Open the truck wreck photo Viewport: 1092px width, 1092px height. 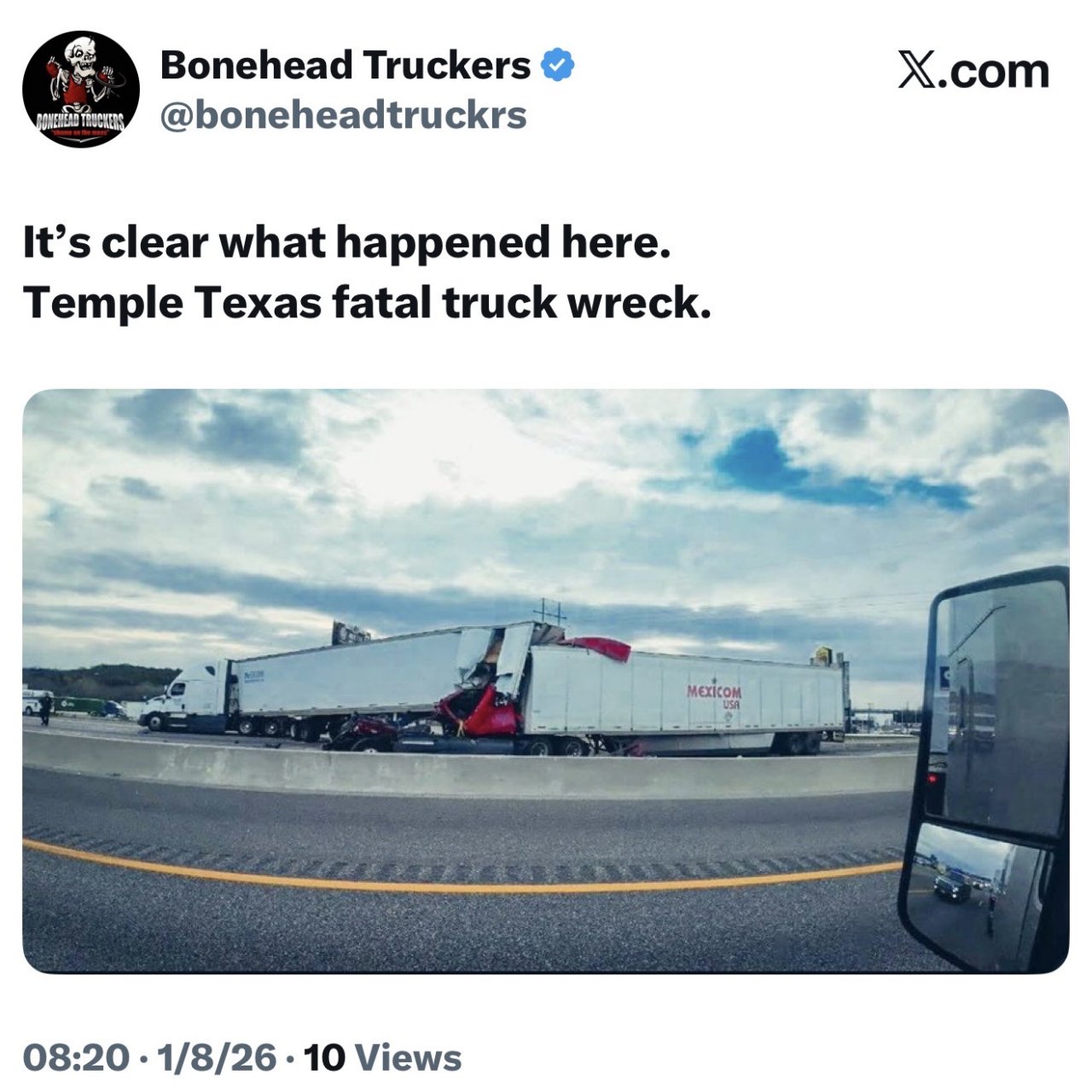pos(546,681)
